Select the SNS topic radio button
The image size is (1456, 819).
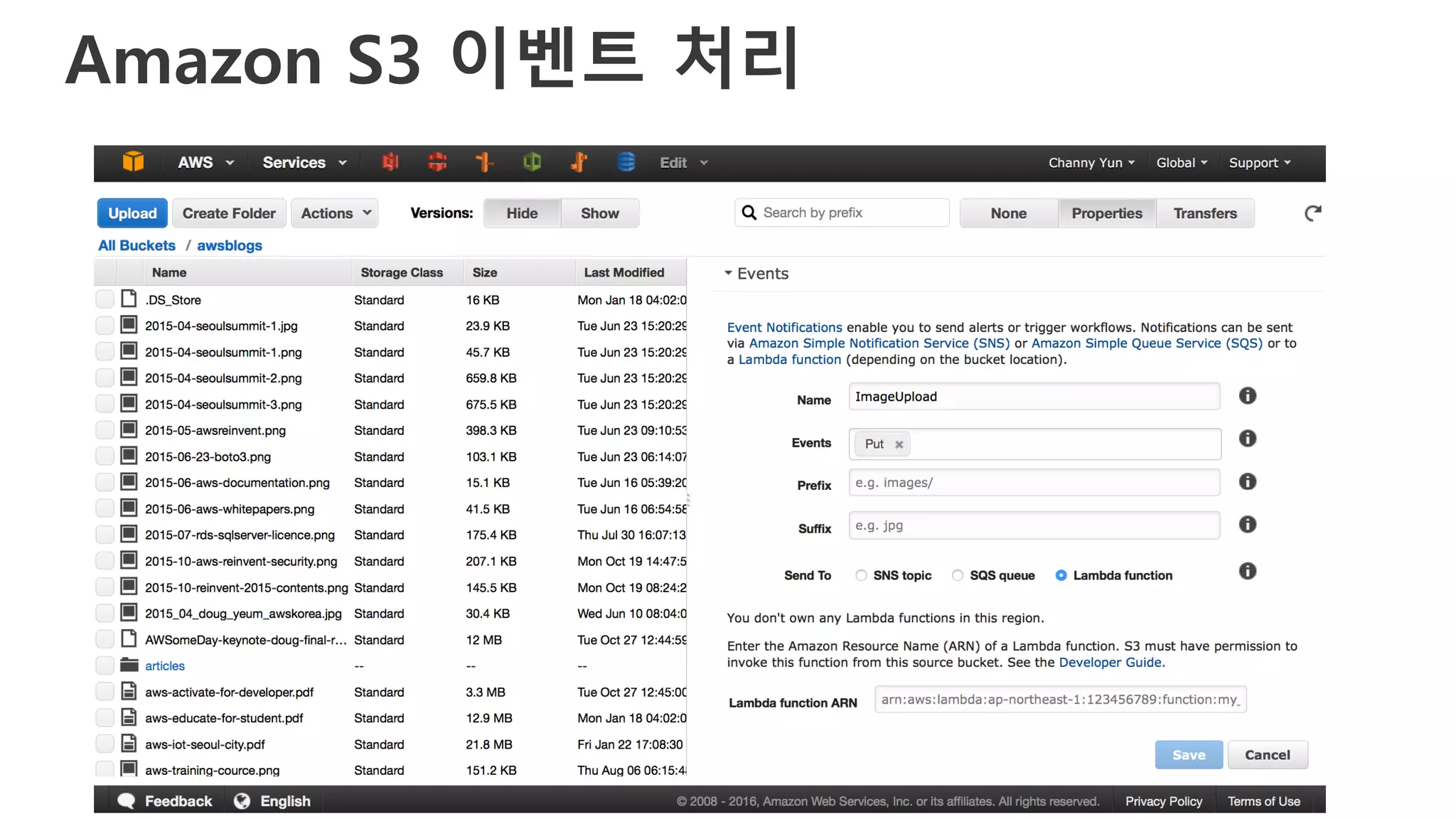point(861,575)
